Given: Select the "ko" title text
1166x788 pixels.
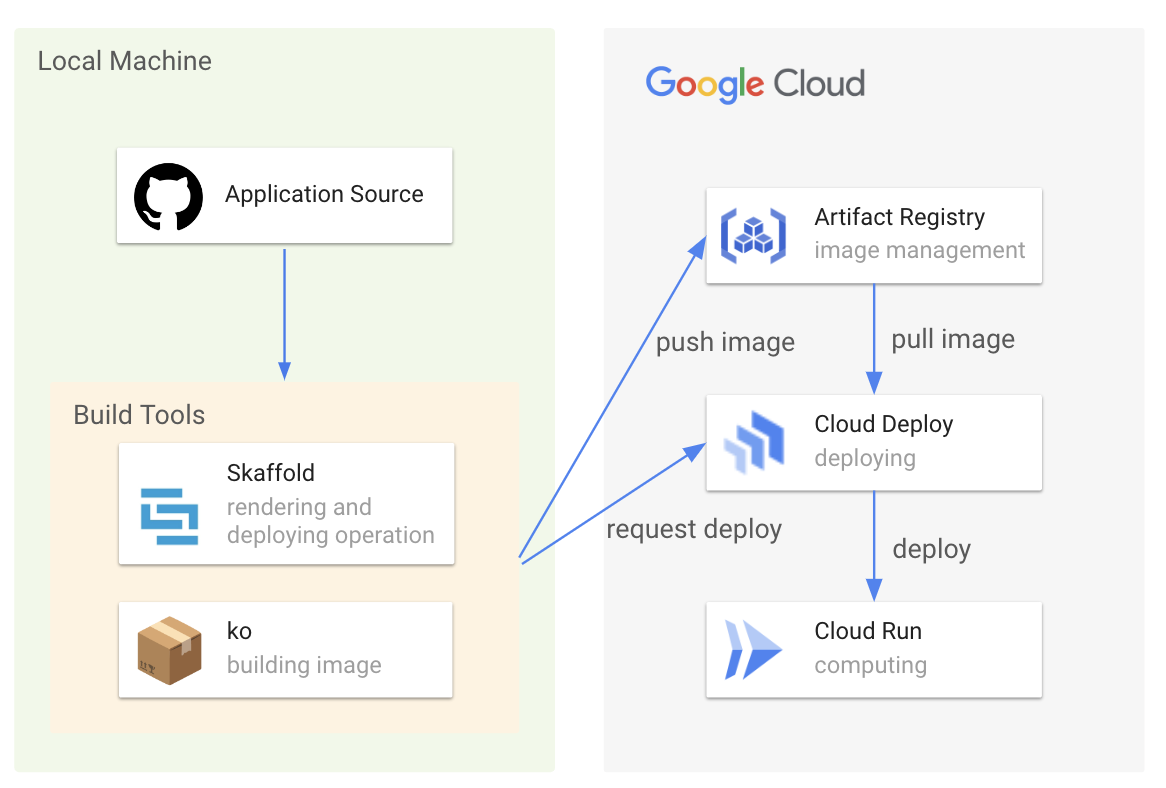Looking at the screenshot, I should (x=239, y=630).
